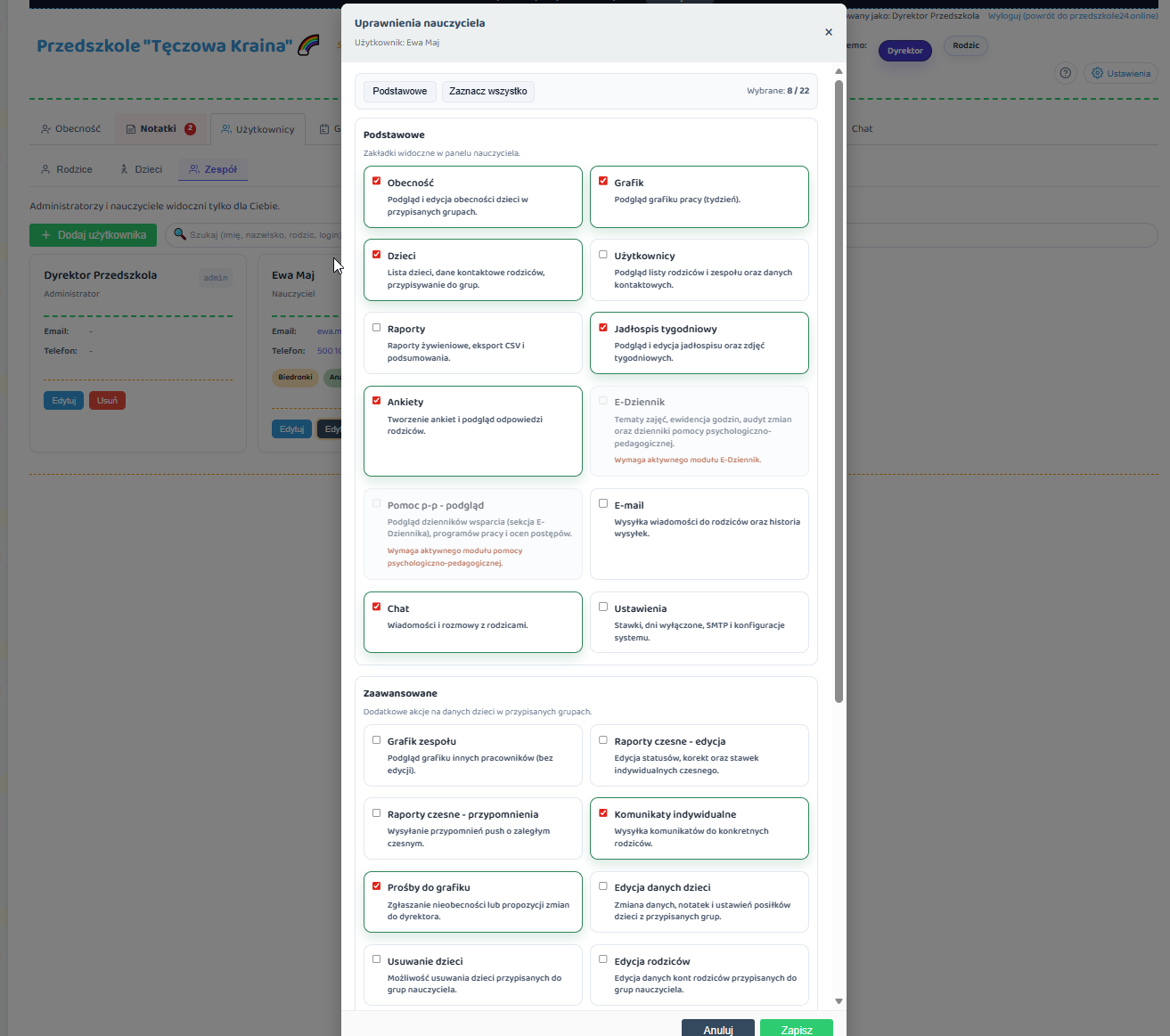The width and height of the screenshot is (1170, 1036).
Task: Select the Rodzice sub-tab
Action: tap(67, 169)
